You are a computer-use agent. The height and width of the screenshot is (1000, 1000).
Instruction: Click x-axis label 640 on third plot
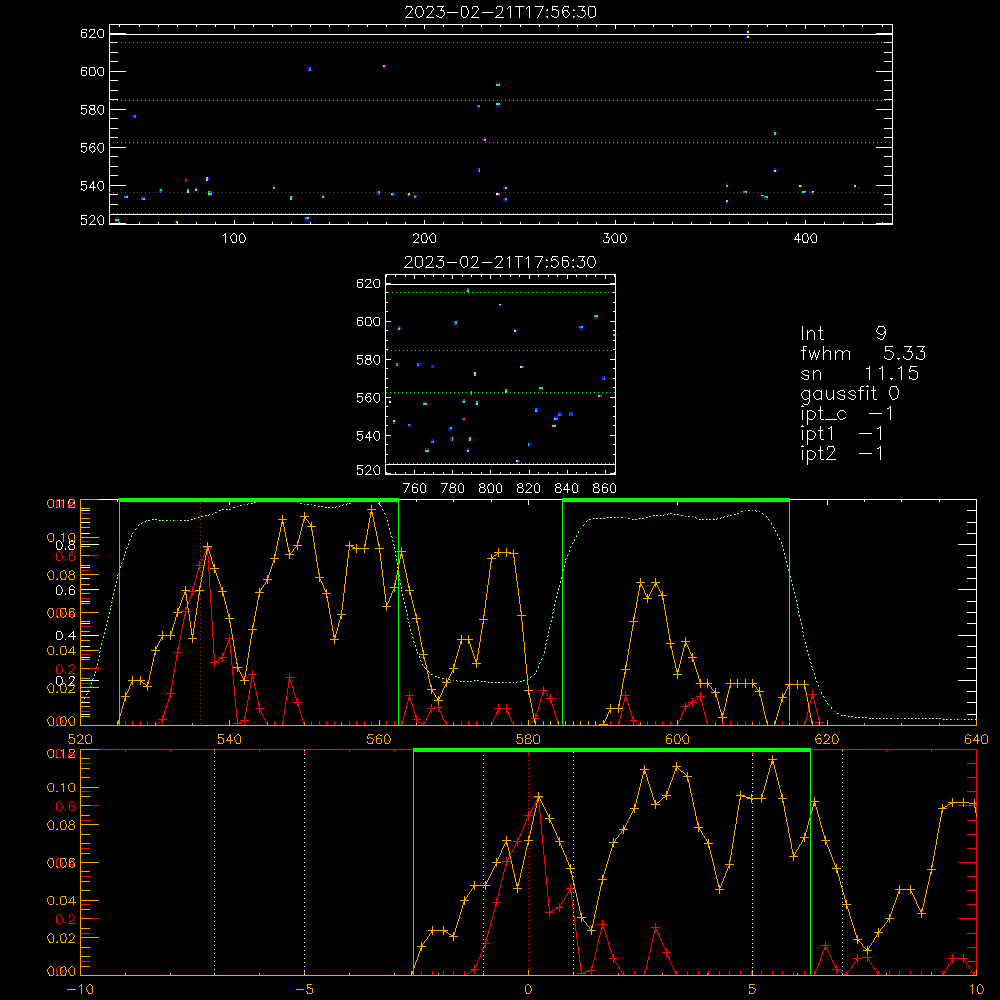976,739
